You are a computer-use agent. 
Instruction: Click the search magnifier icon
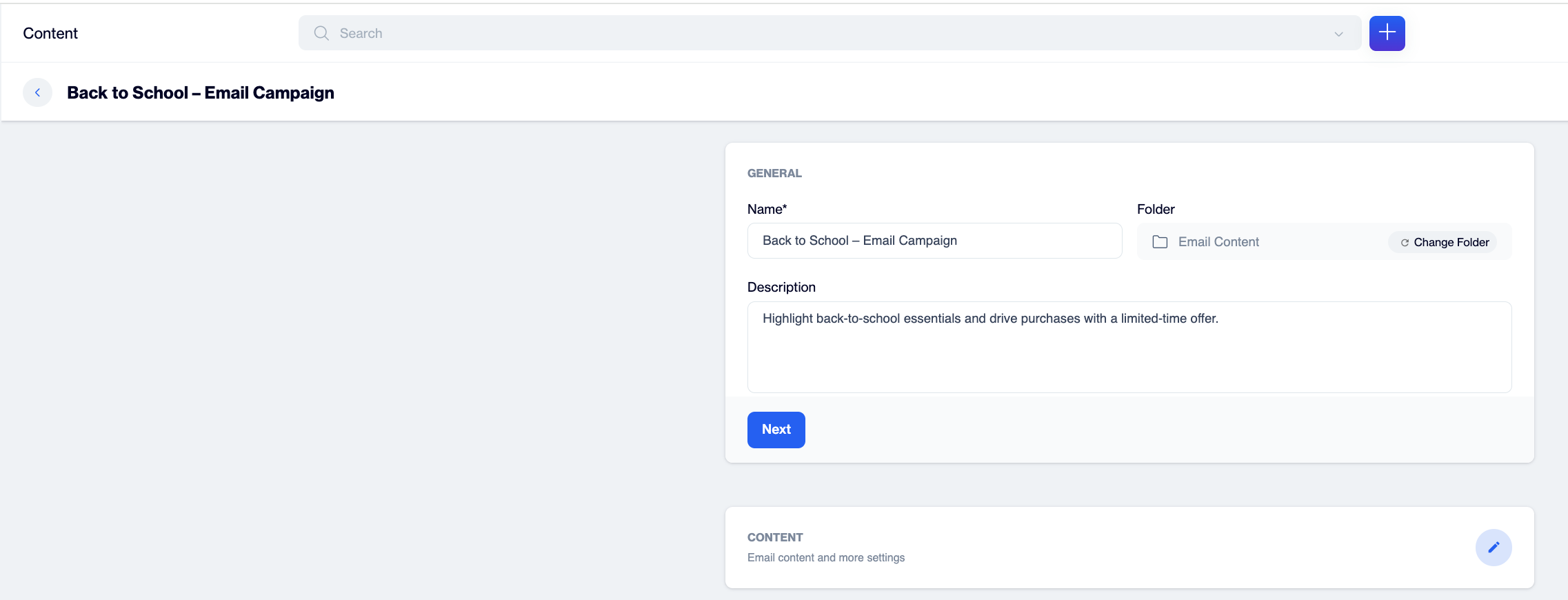[321, 33]
